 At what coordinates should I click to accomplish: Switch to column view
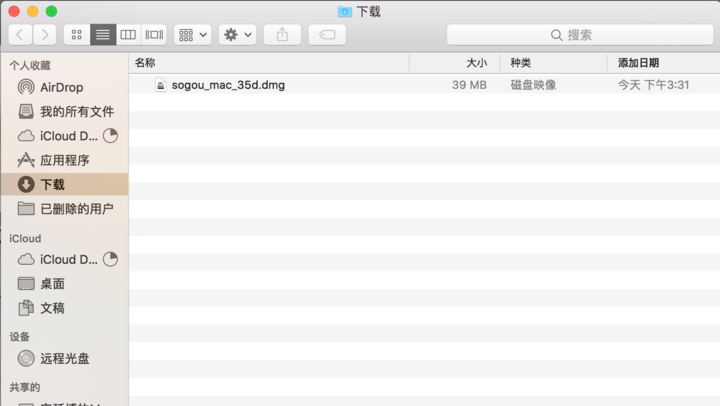click(128, 34)
